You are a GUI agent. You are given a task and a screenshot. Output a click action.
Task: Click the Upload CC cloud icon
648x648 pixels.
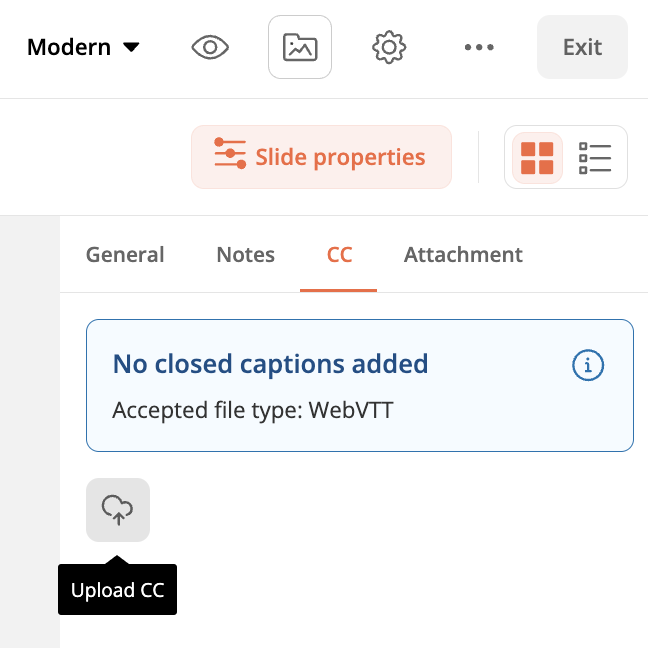coord(118,510)
